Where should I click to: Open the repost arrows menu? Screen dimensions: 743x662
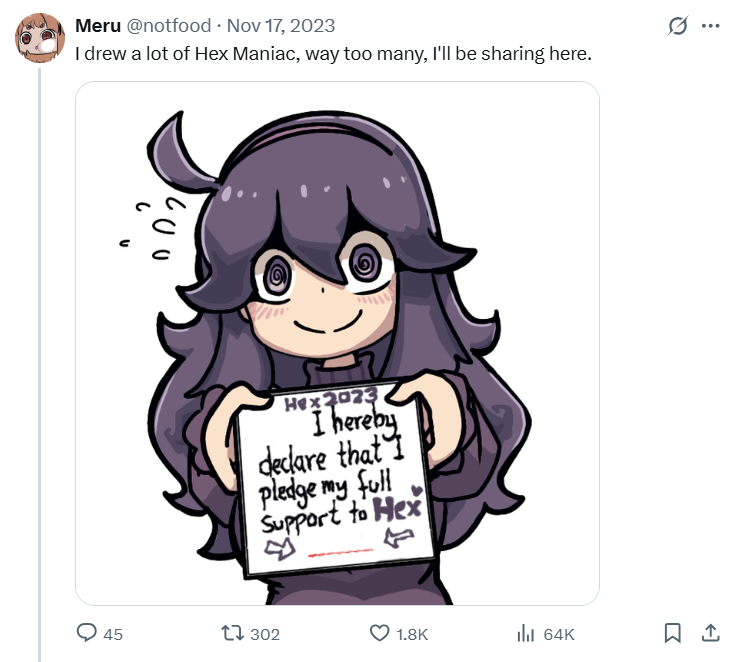[233, 633]
